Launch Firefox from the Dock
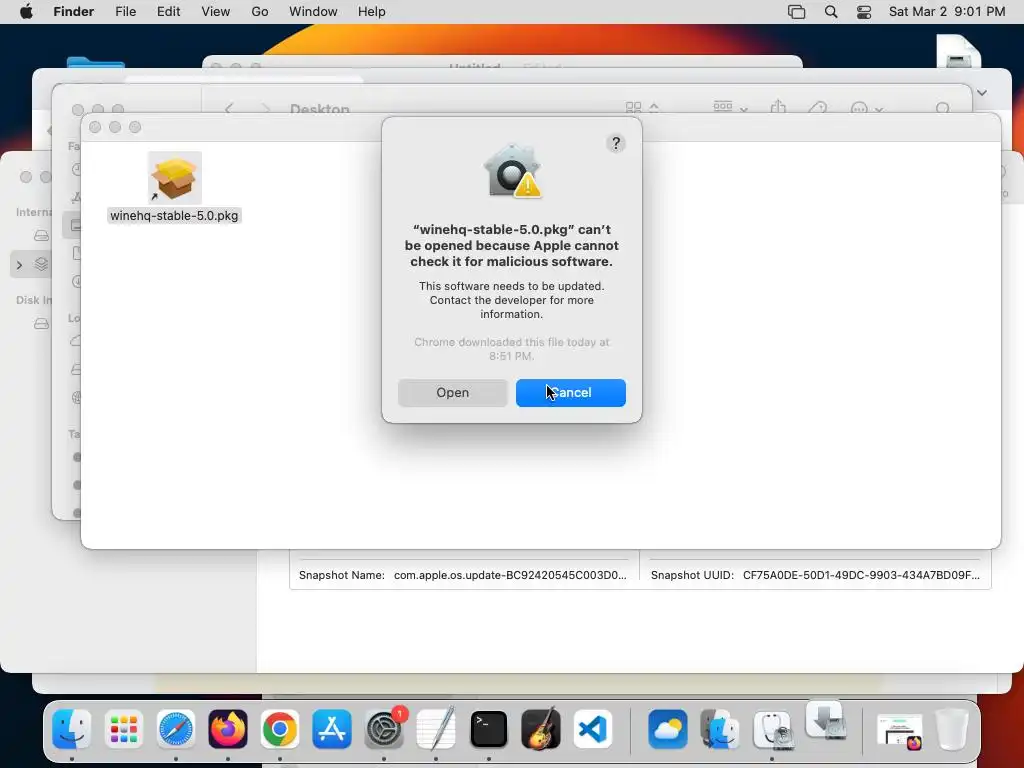The width and height of the screenshot is (1024, 768). click(228, 729)
